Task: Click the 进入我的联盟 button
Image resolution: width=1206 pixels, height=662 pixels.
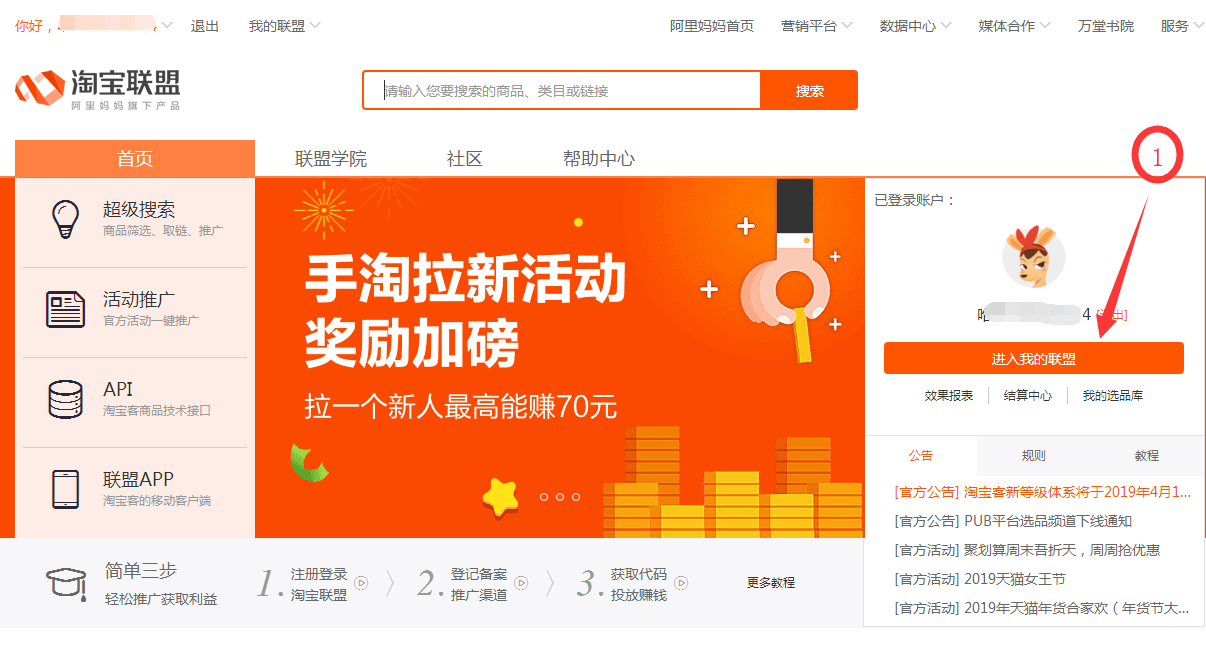Action: click(x=1034, y=359)
